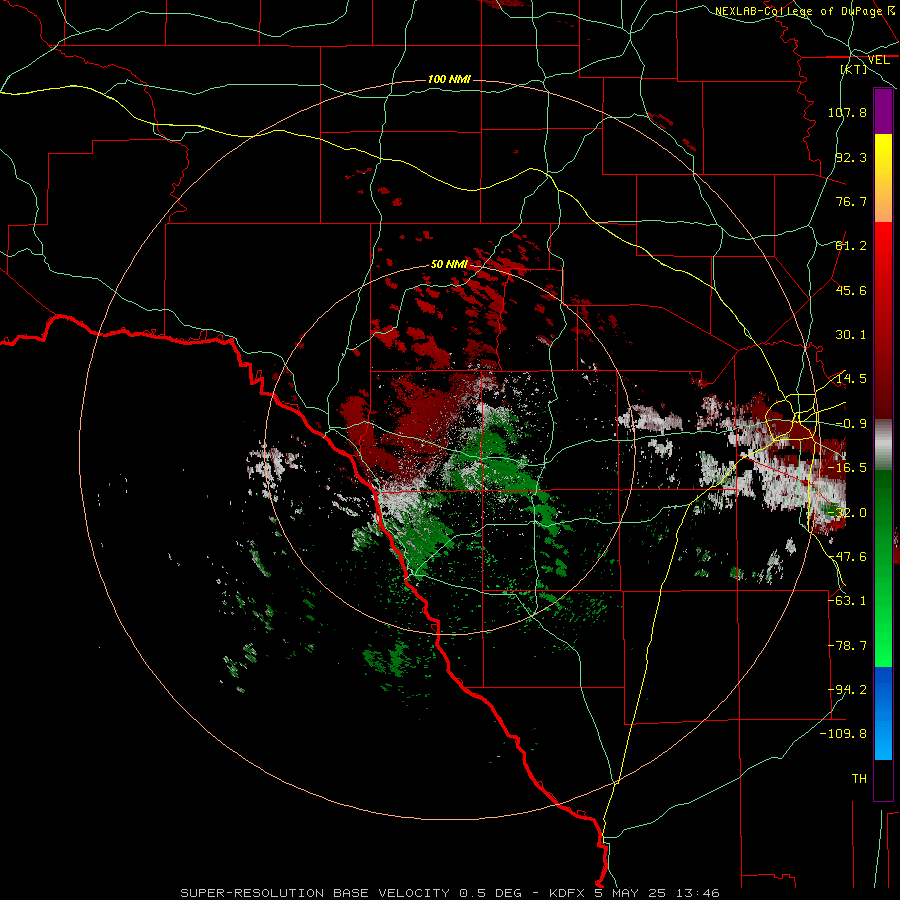The image size is (900, 900).
Task: Select the green segment of velocity color bar
Action: [x=883, y=568]
